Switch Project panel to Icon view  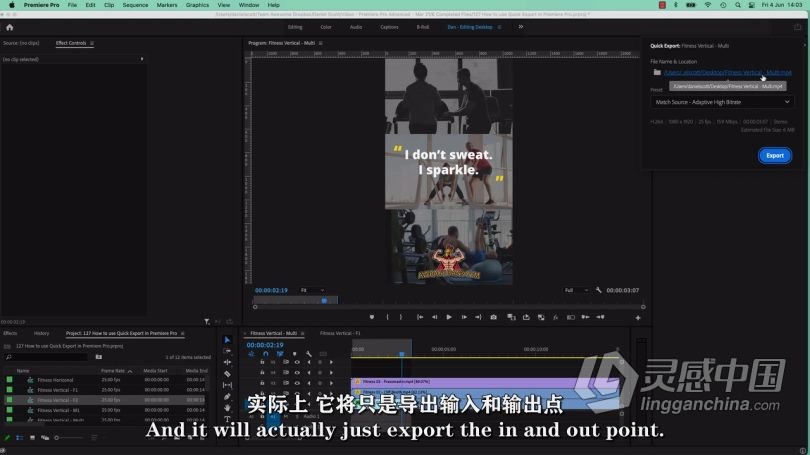(x=32, y=437)
